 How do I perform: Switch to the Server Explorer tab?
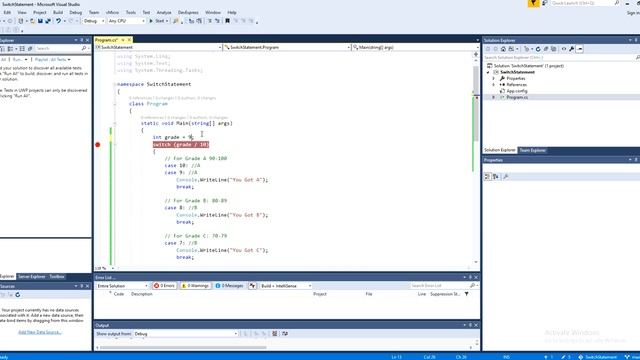click(31, 277)
